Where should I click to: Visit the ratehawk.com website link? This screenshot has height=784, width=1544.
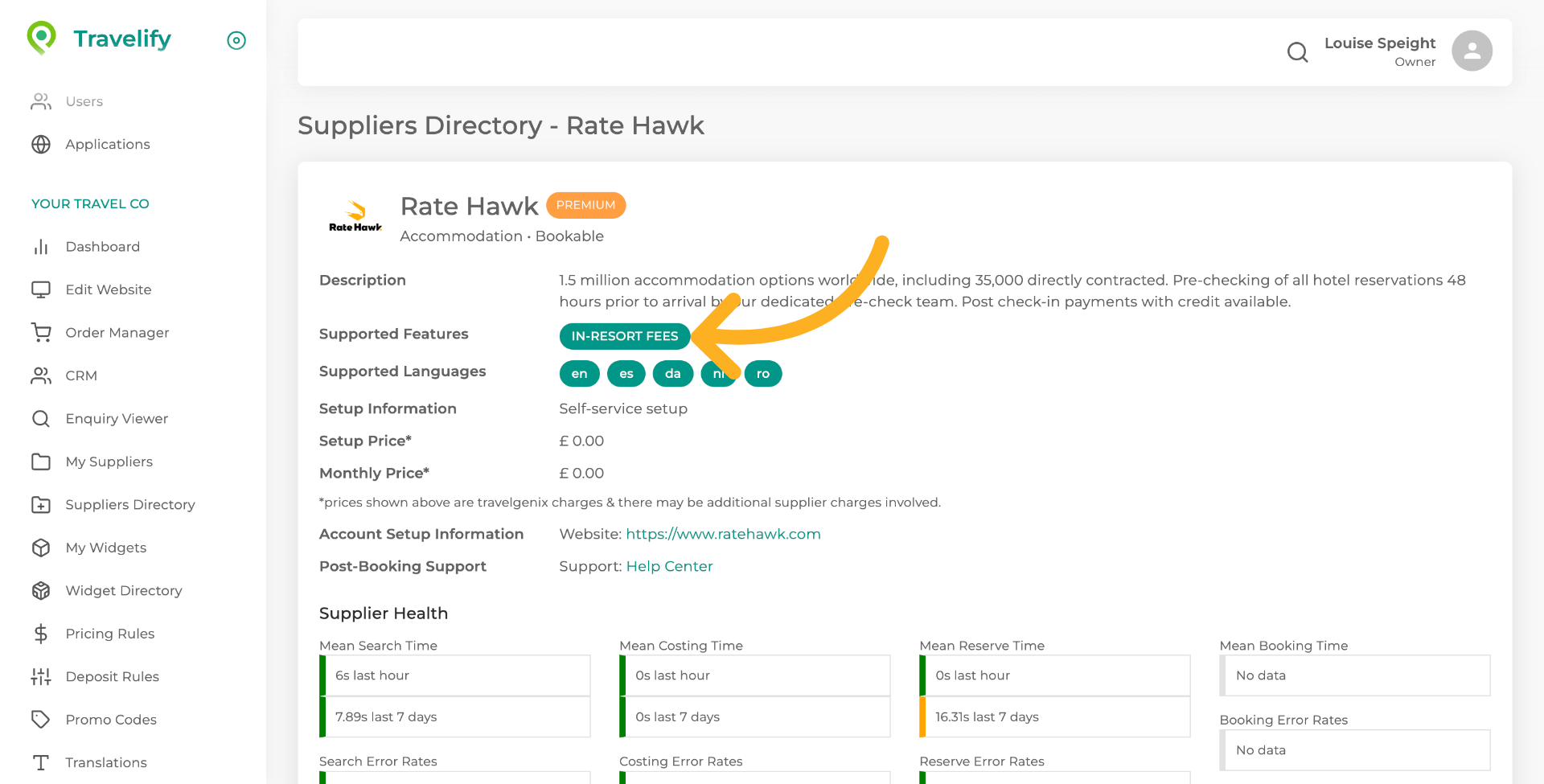point(722,533)
